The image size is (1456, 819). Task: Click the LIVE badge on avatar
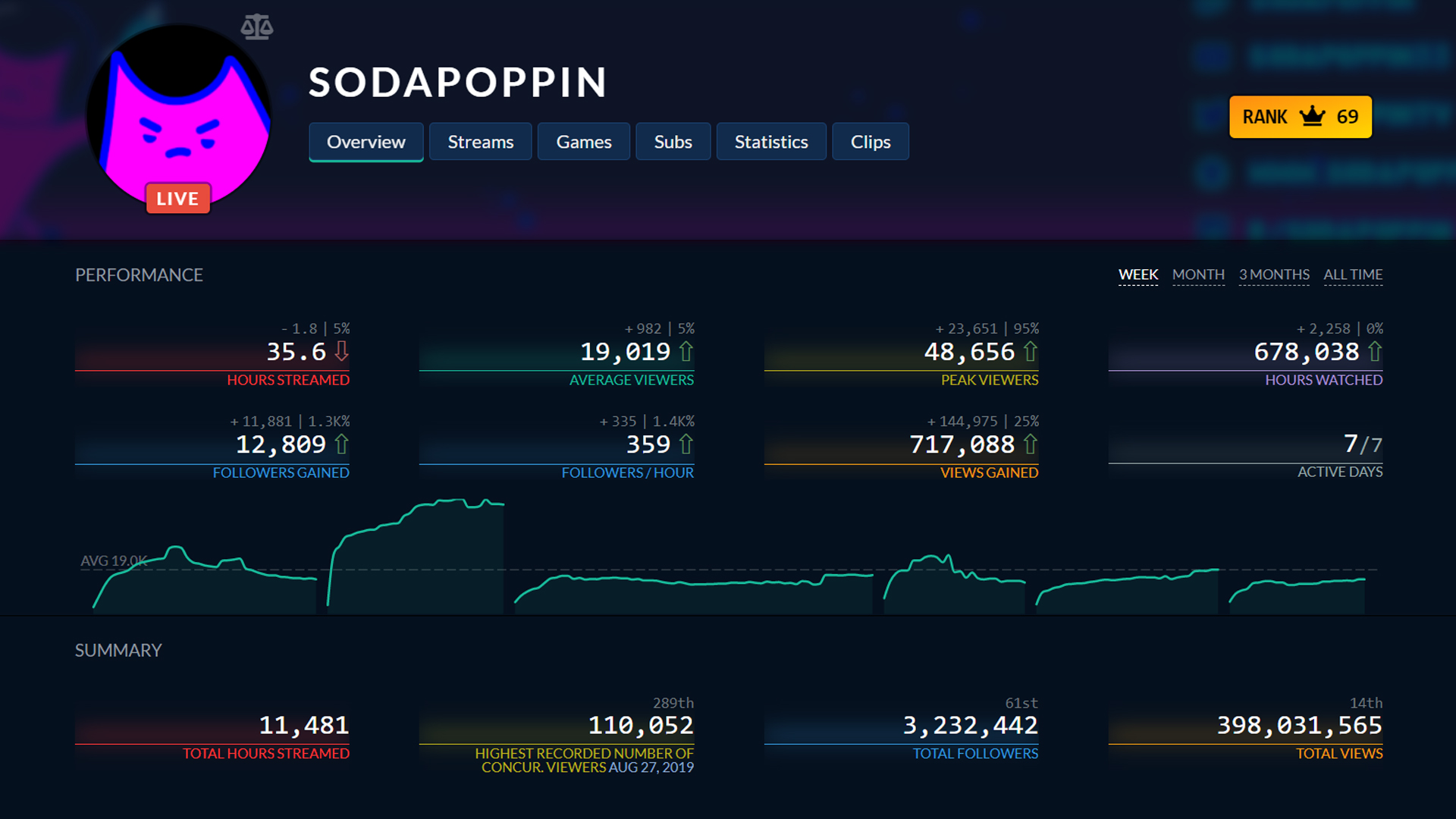tap(178, 199)
